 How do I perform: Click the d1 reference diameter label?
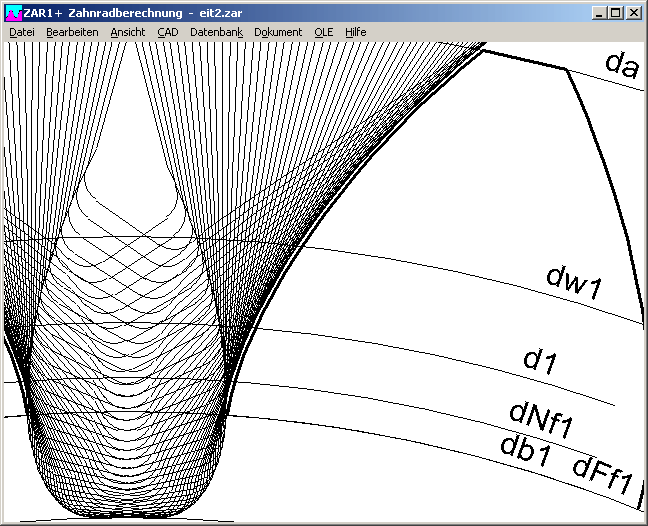click(540, 362)
